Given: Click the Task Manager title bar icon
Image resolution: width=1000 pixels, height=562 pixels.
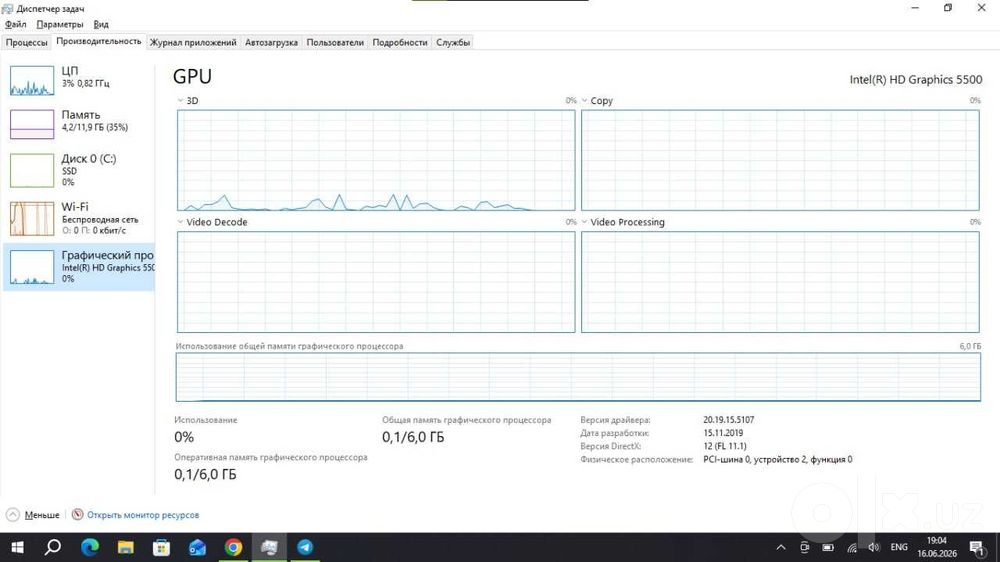Looking at the screenshot, I should [x=7, y=8].
